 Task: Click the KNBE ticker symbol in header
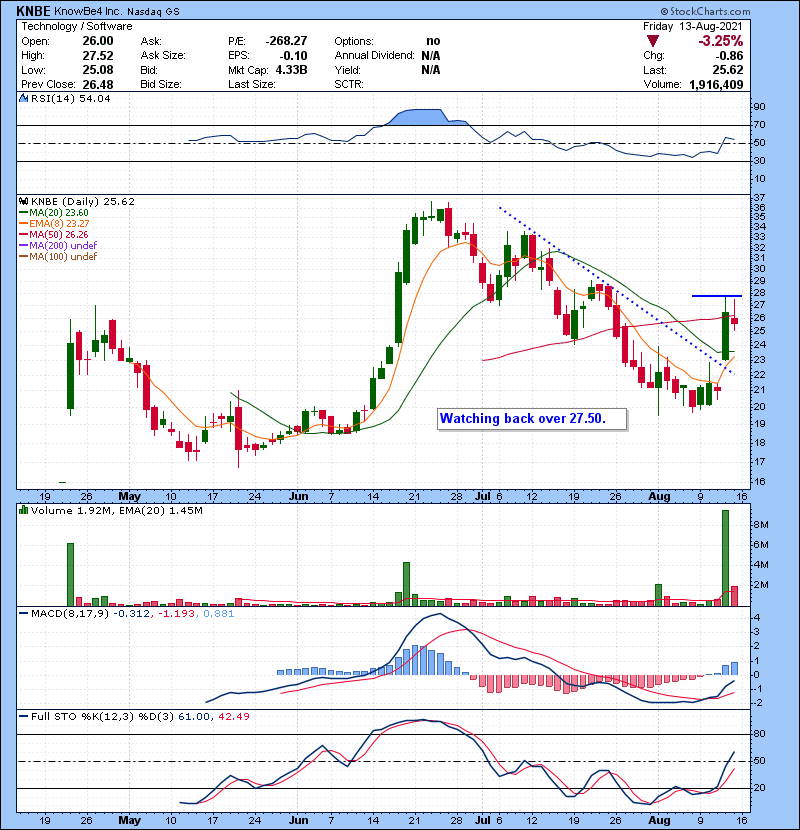click(33, 11)
